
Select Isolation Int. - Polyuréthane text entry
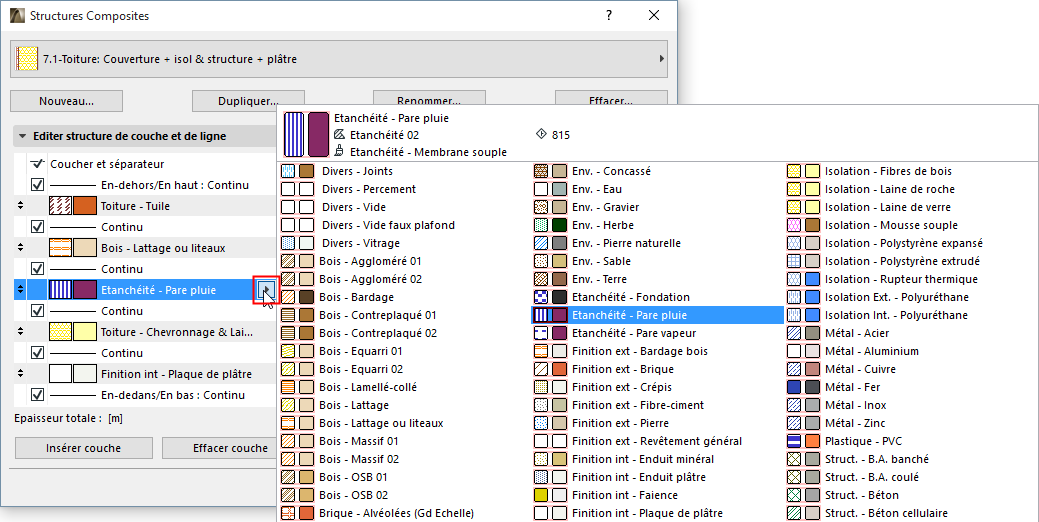[896, 315]
